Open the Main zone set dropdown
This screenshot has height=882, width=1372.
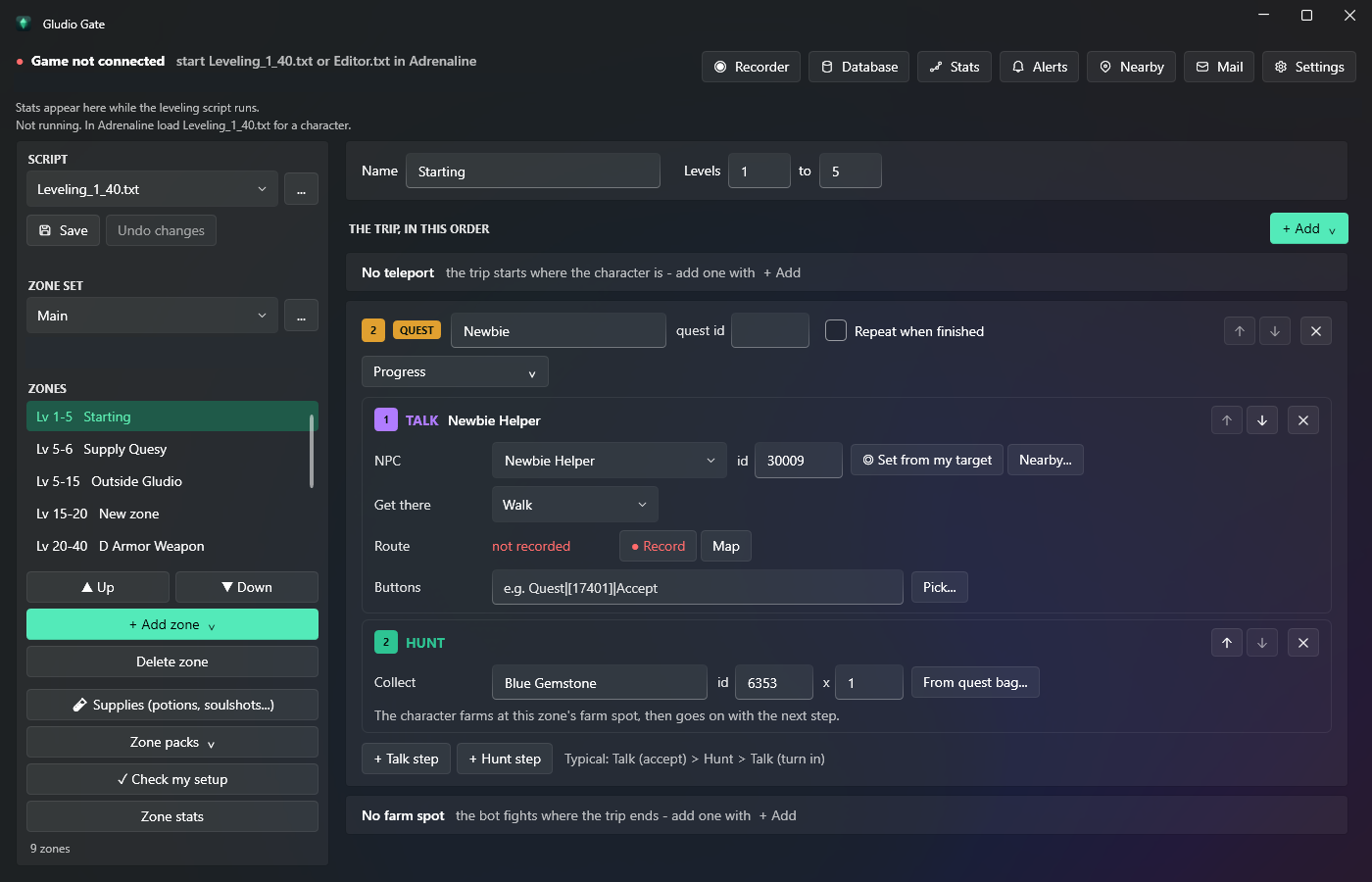[152, 316]
